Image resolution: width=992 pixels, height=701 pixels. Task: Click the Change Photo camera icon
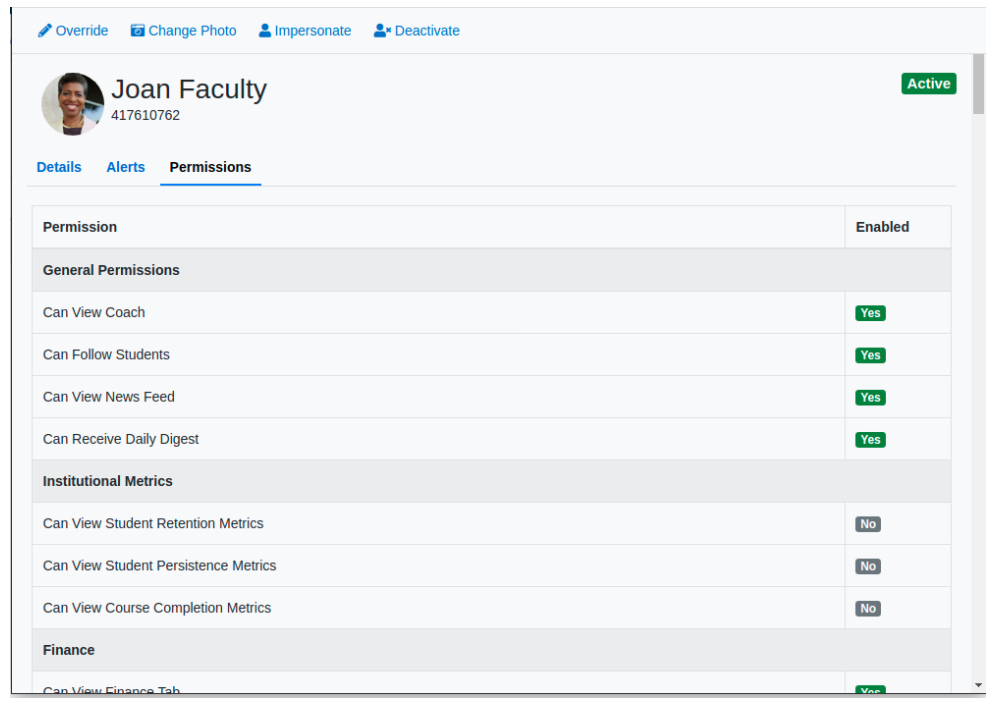point(137,30)
